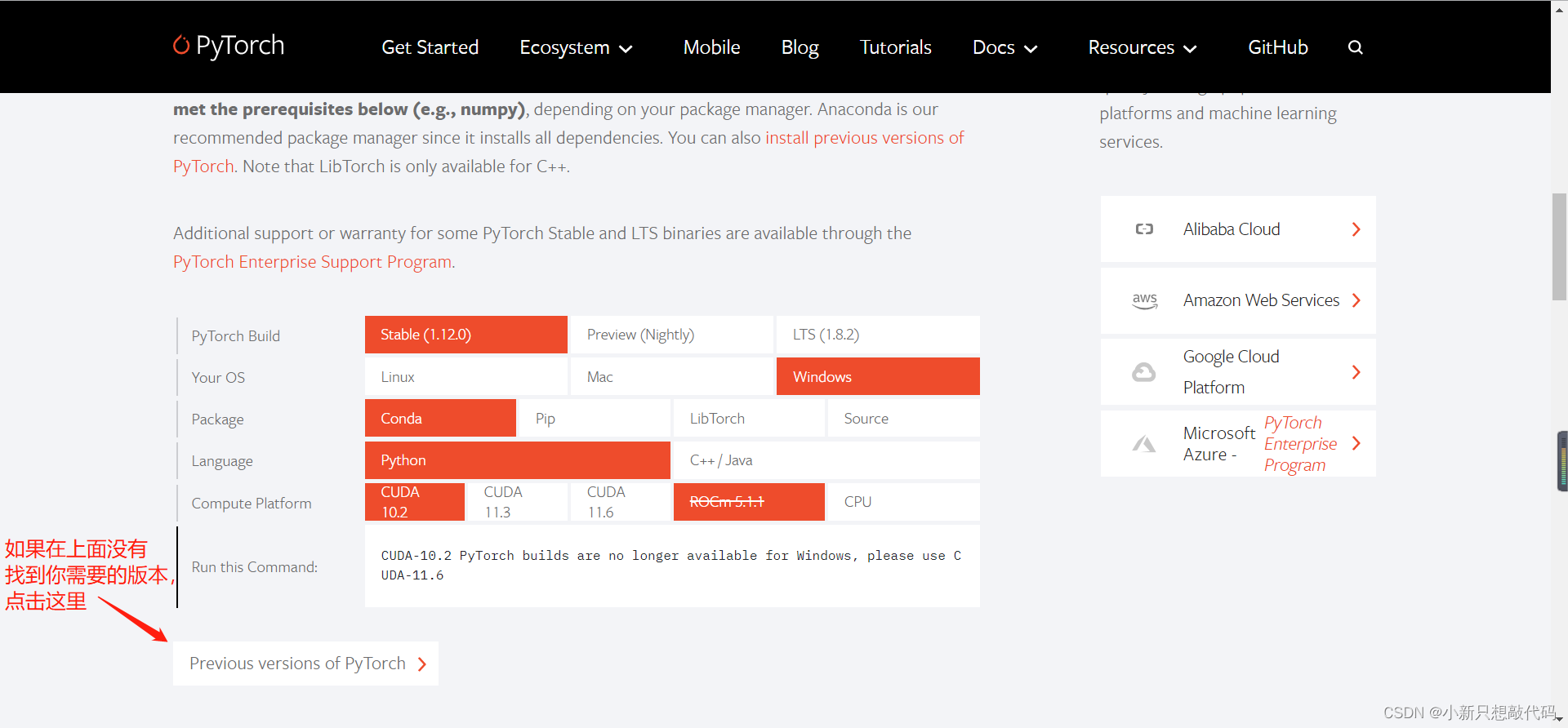Viewport: 1568px width, 728px height.
Task: Select Python language option
Action: 518,460
